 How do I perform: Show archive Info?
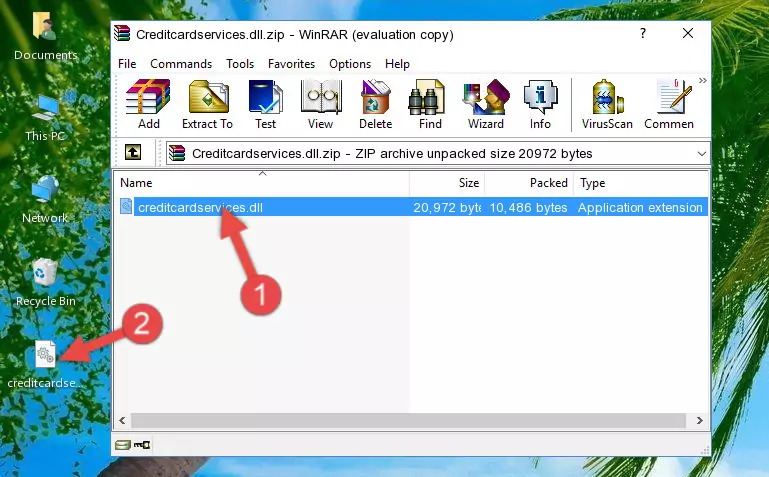click(540, 104)
